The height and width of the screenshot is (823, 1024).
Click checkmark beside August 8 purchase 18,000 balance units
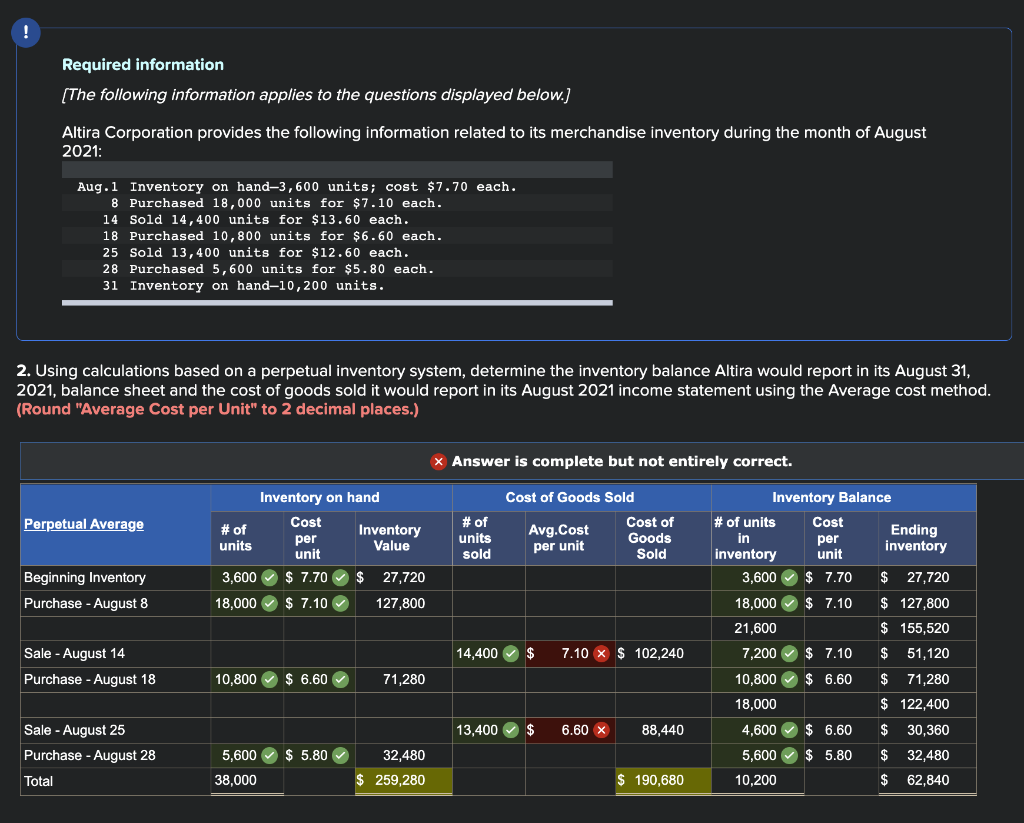click(790, 604)
